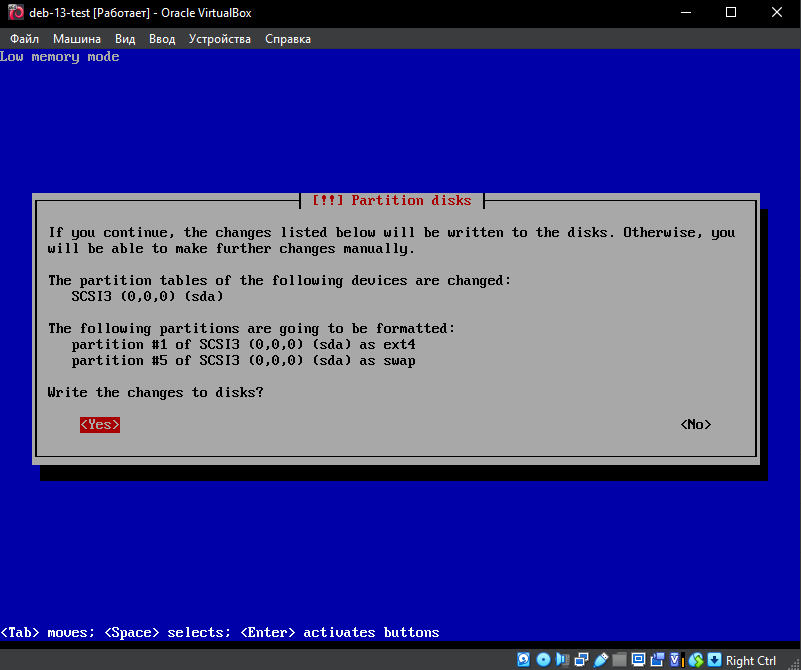Open the display settings status icon
The height and width of the screenshot is (670, 801).
pos(639,660)
